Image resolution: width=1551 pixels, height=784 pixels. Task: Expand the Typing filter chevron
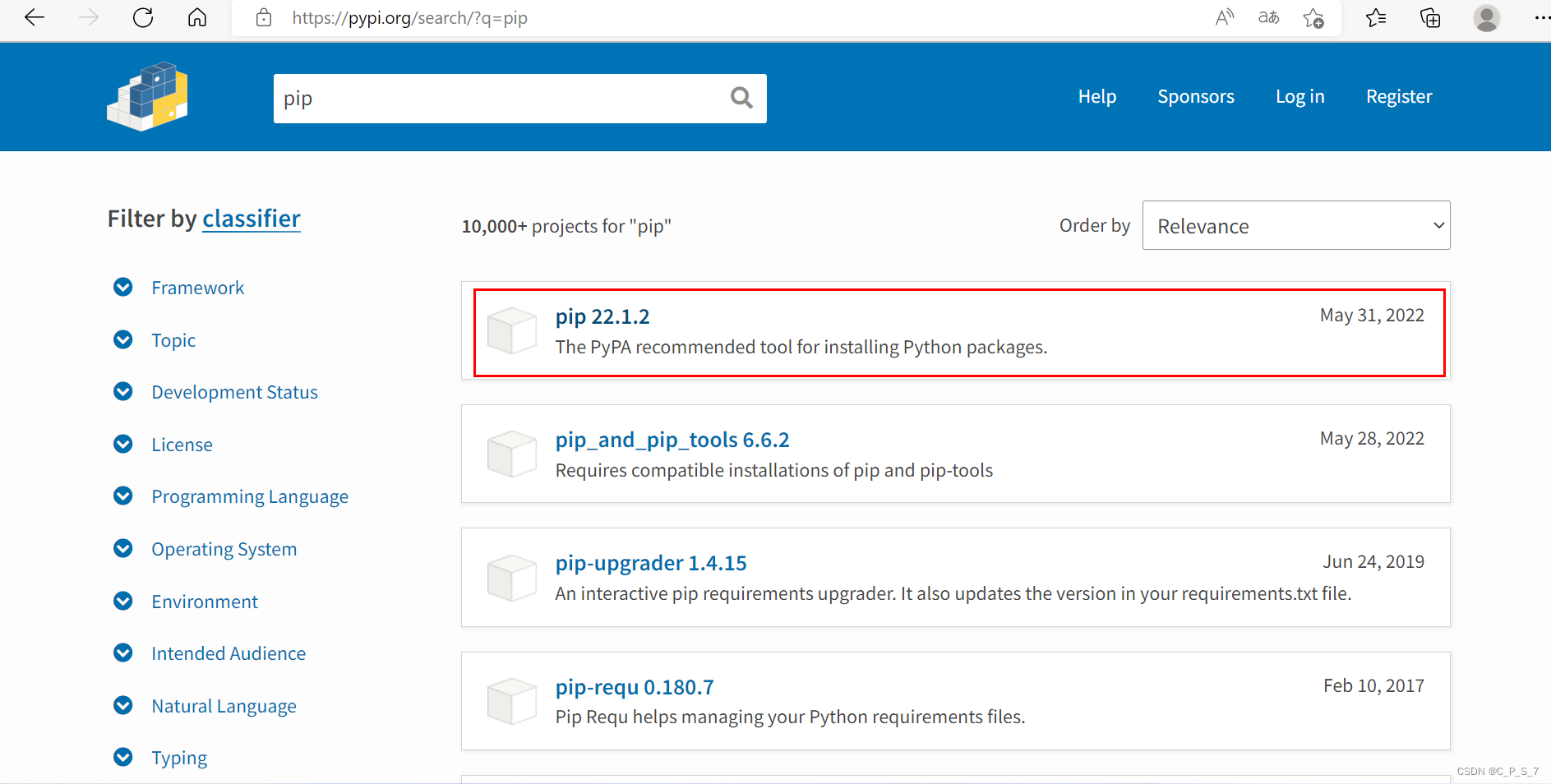(123, 757)
